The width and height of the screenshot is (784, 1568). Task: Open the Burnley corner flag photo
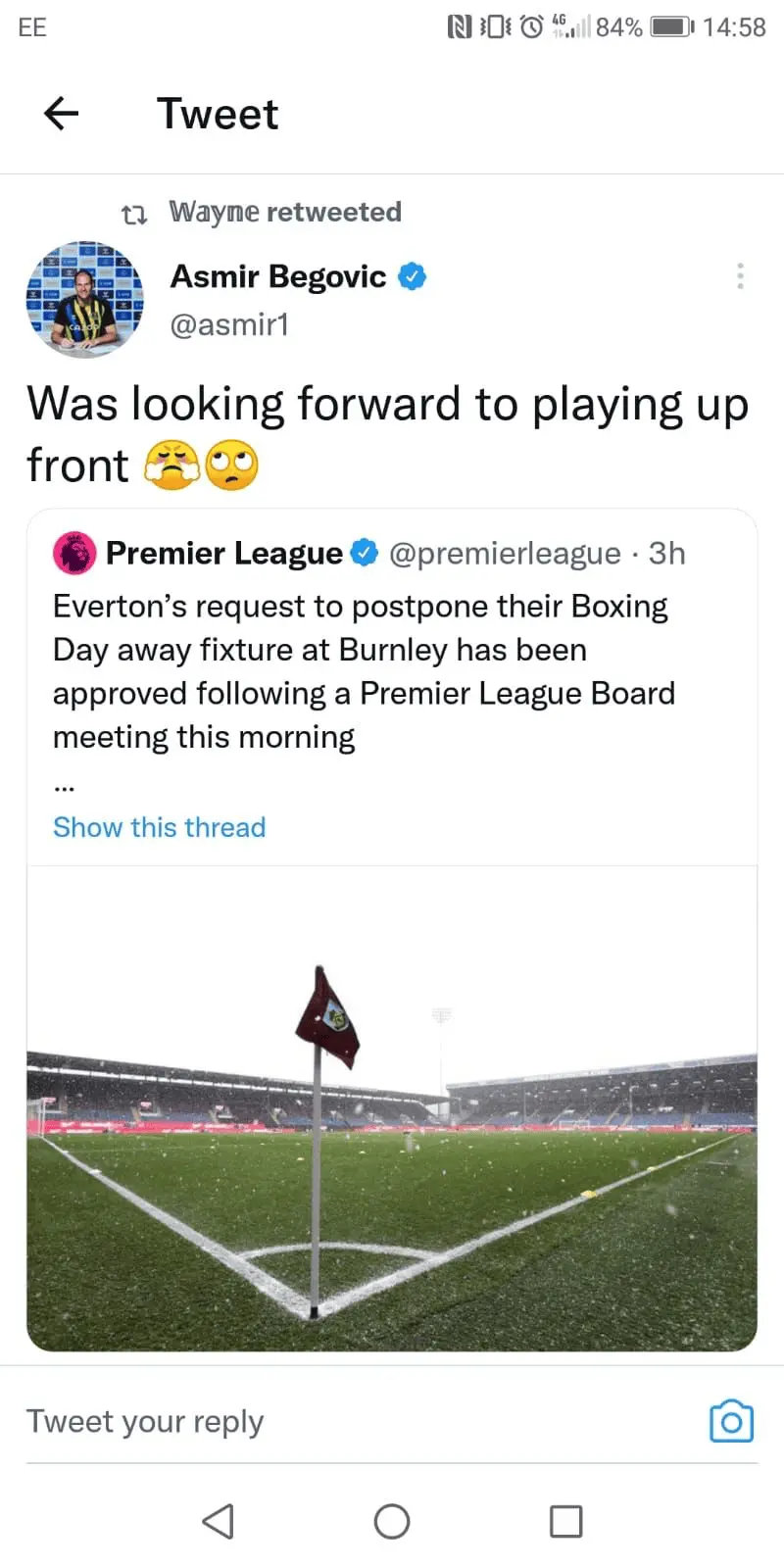[392, 1107]
